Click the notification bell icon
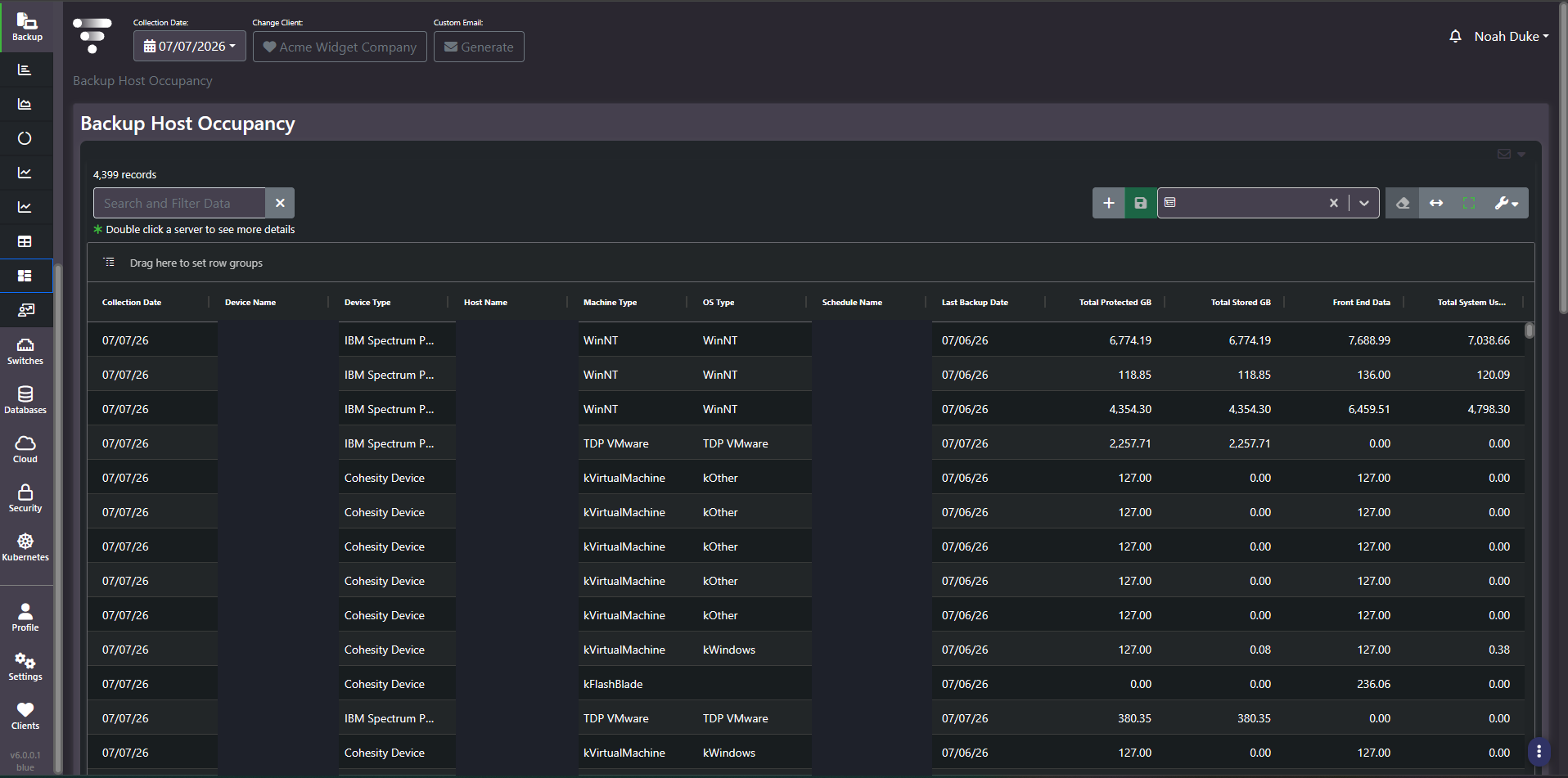Viewport: 1568px width, 778px height. (x=1455, y=36)
